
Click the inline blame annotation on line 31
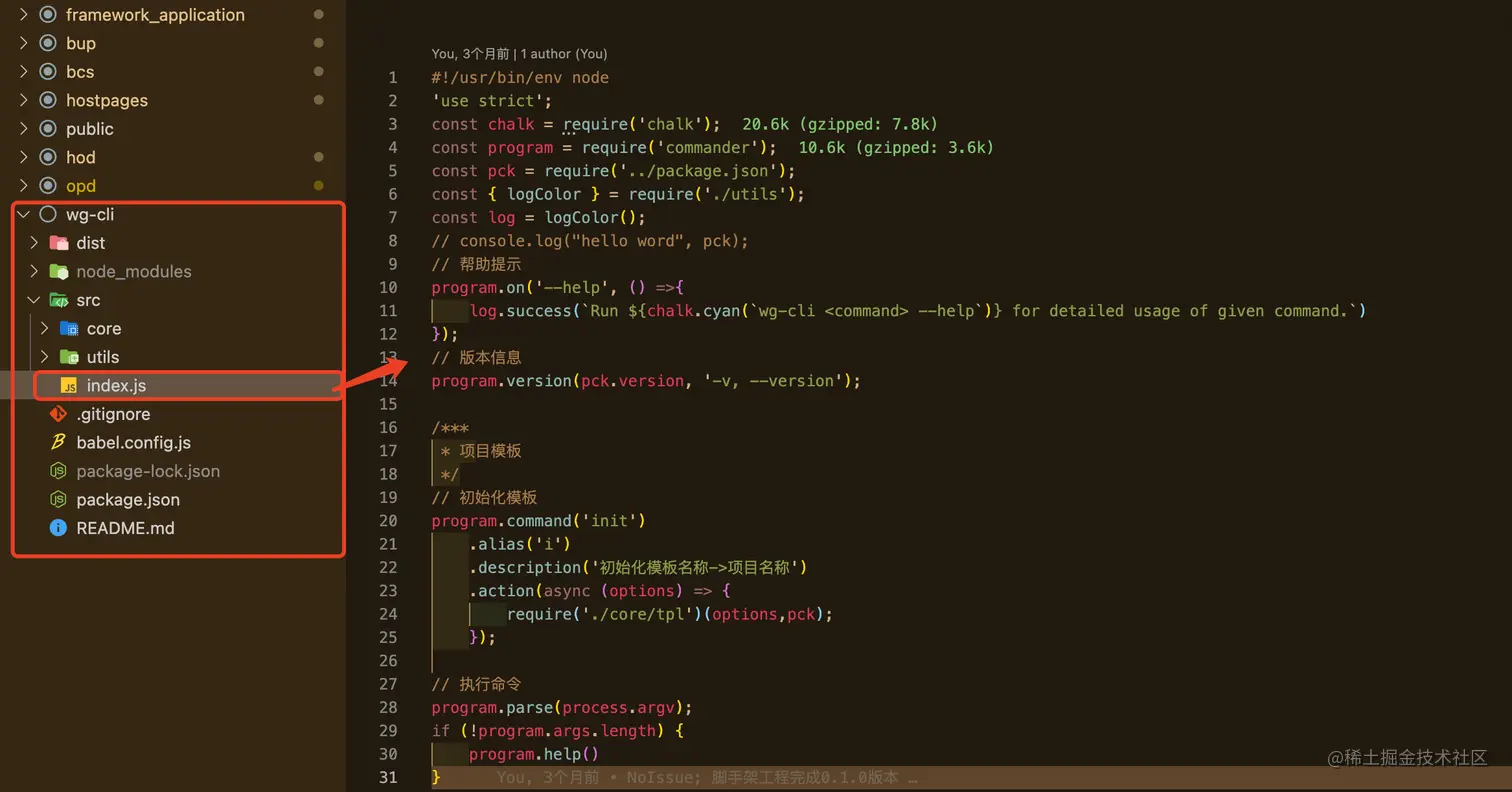[707, 777]
